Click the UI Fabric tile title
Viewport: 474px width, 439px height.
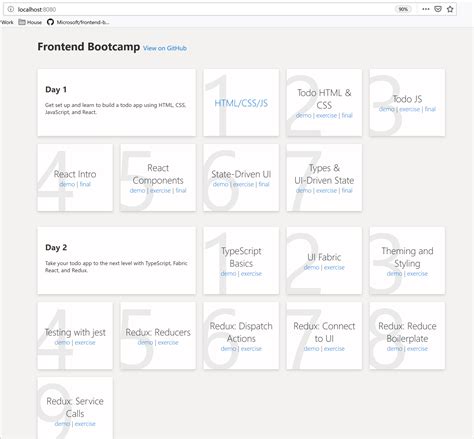[324, 257]
